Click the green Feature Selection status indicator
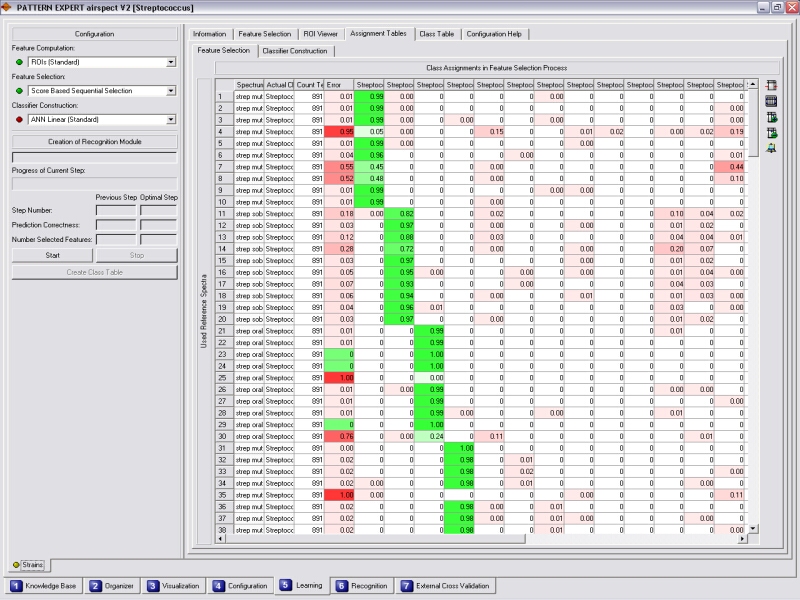This screenshot has height=600, width=800. coord(18,91)
